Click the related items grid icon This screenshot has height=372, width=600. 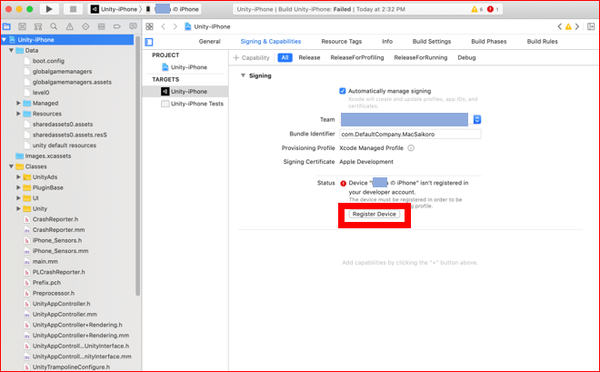pos(150,26)
